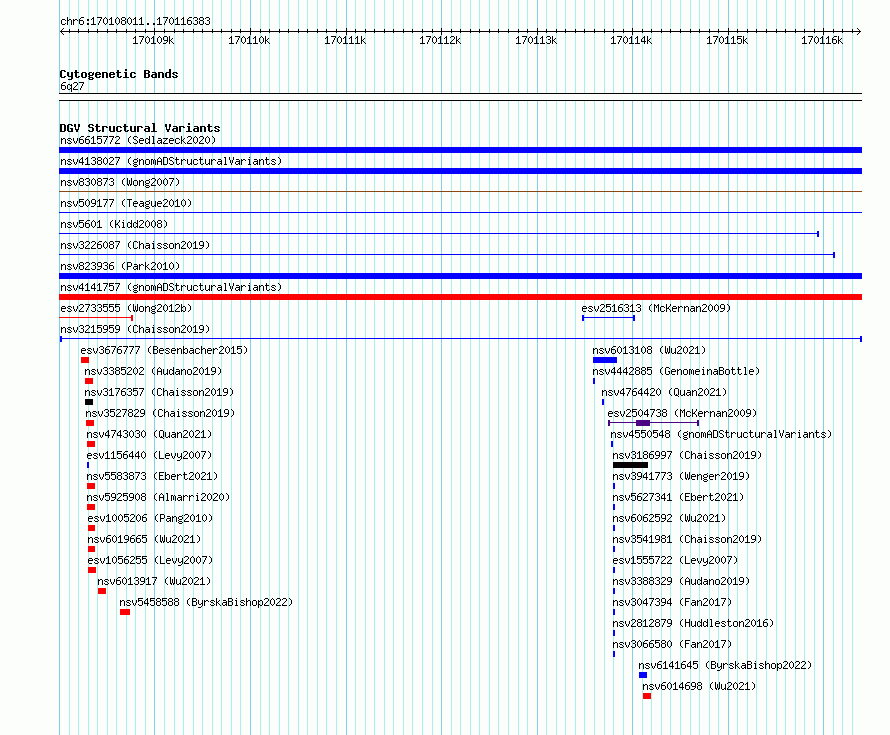Click the red glyph below nsv6014698

point(647,696)
